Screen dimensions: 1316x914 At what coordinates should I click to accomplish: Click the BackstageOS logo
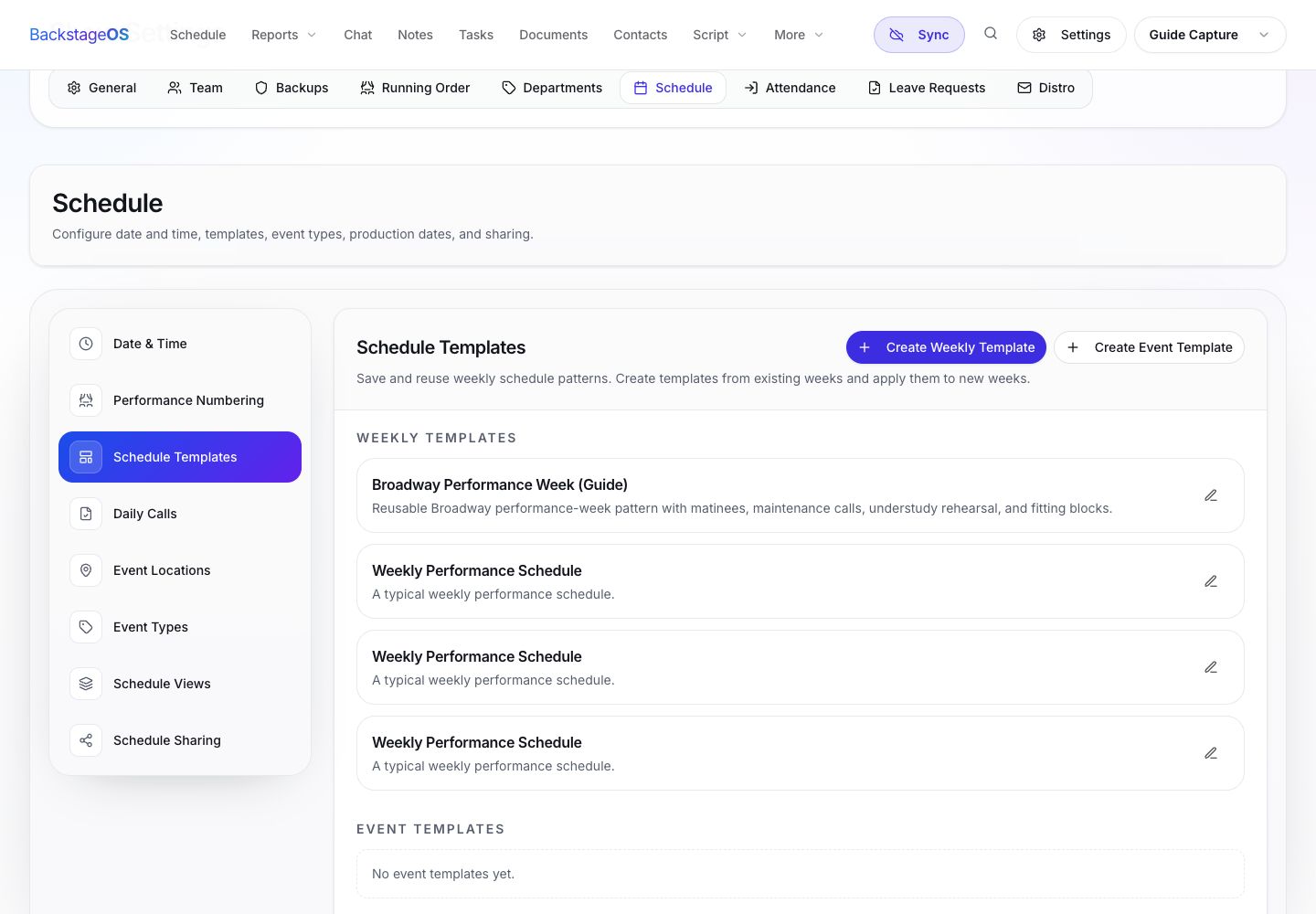[80, 35]
